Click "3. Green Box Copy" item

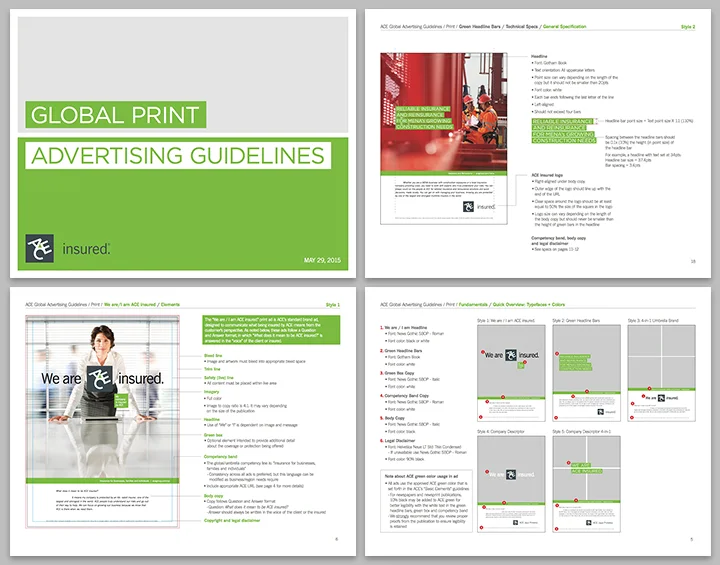(x=397, y=373)
